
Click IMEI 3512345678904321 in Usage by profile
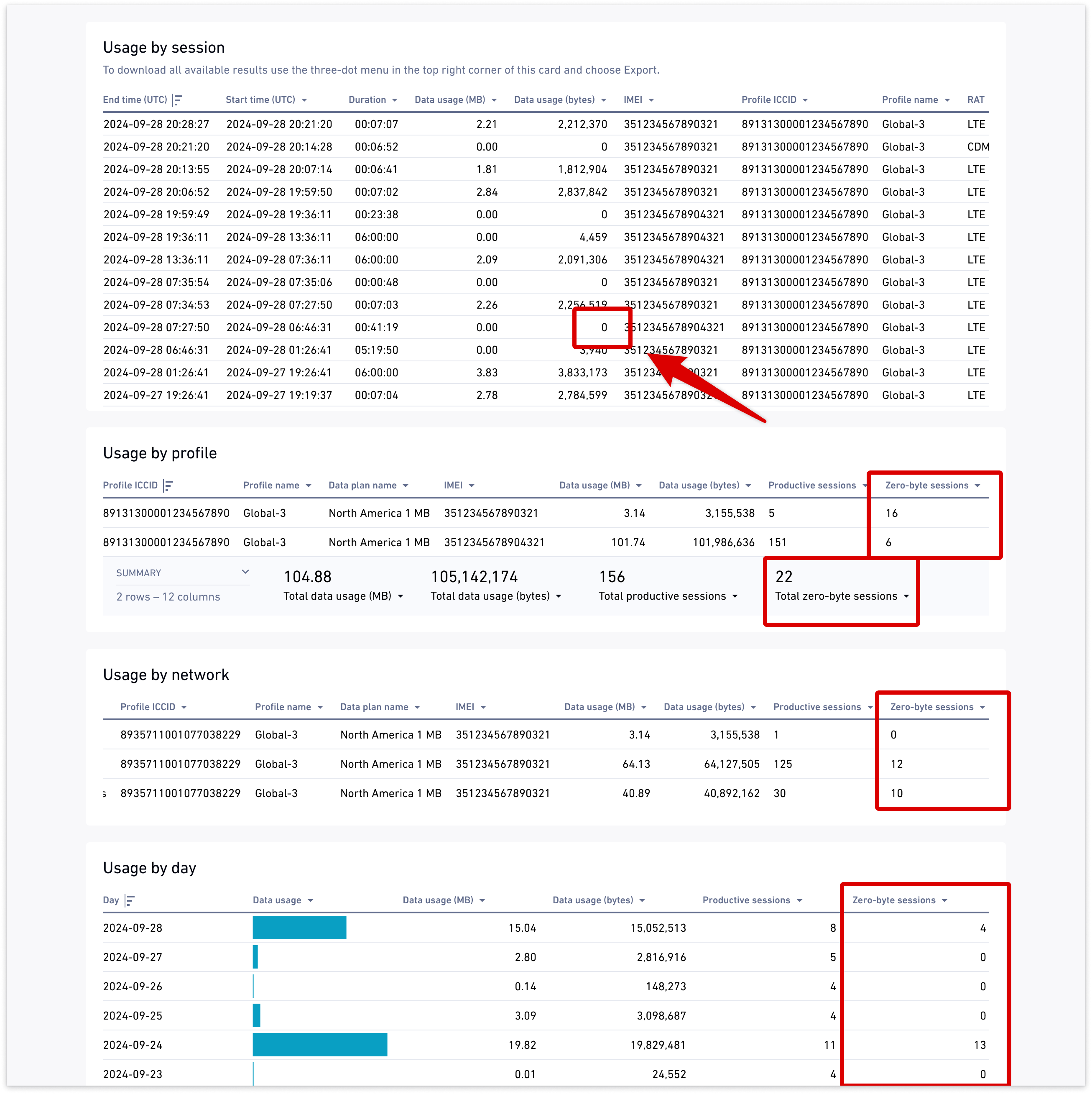(494, 542)
